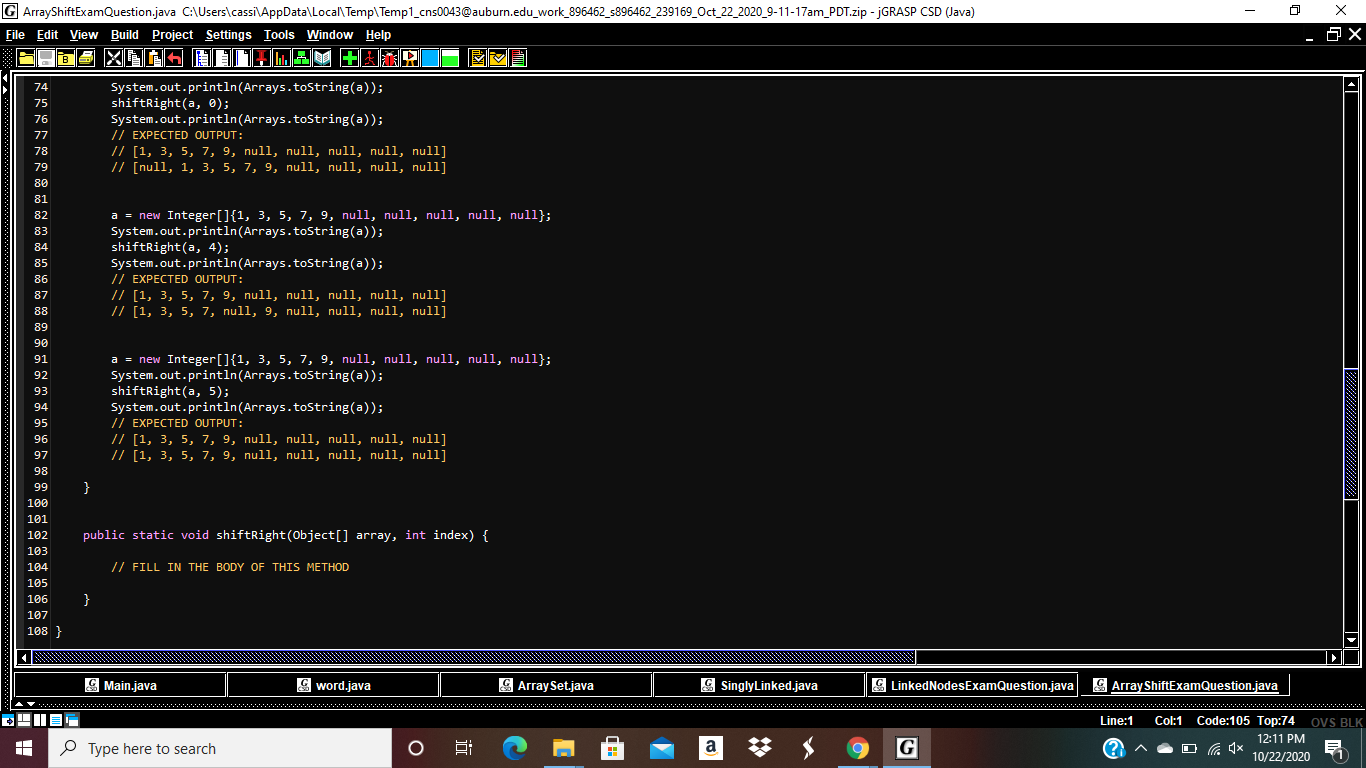Open the file browser 'B' folder icon

[66, 58]
